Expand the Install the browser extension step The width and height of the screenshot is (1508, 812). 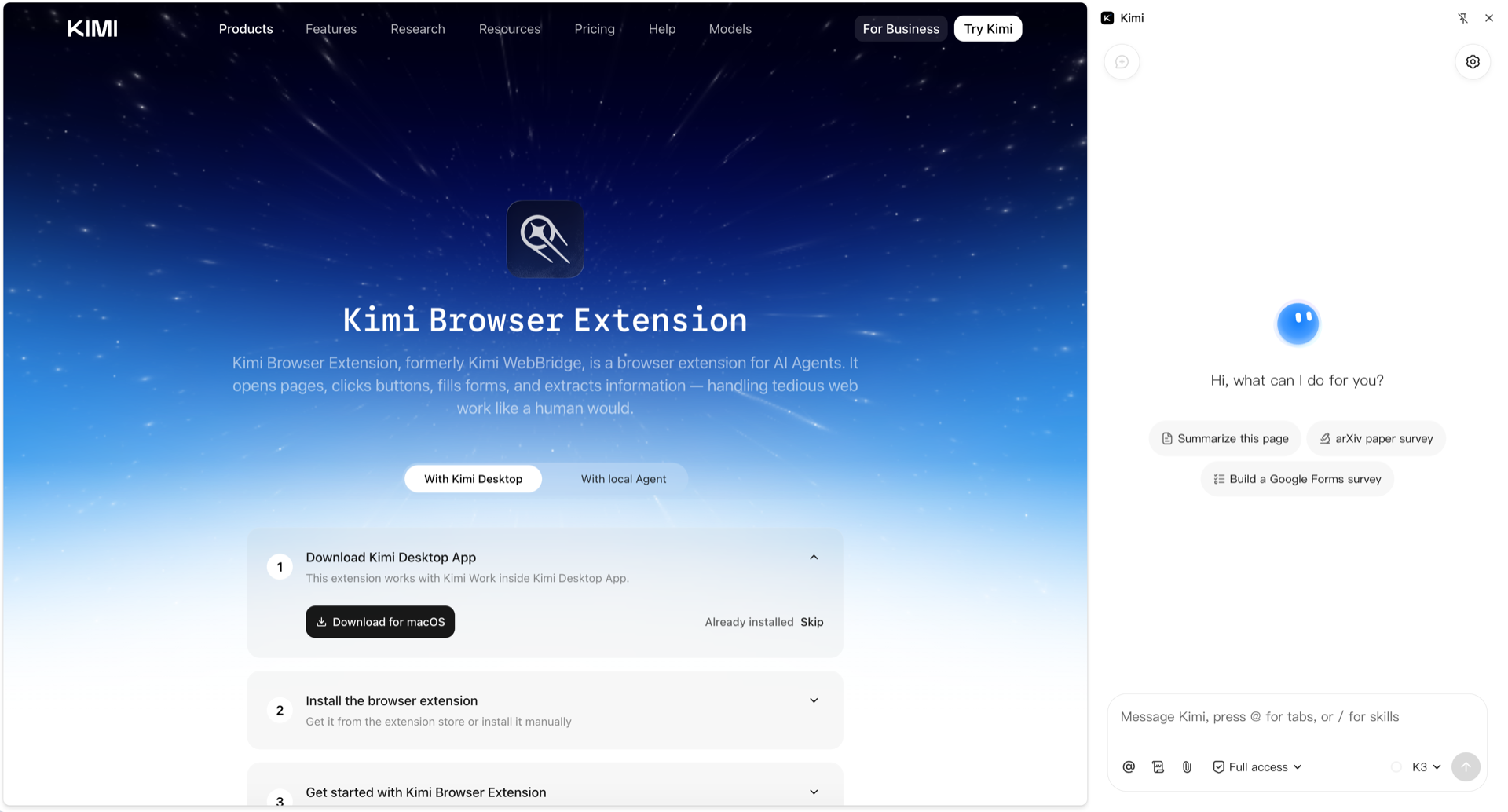pos(814,700)
